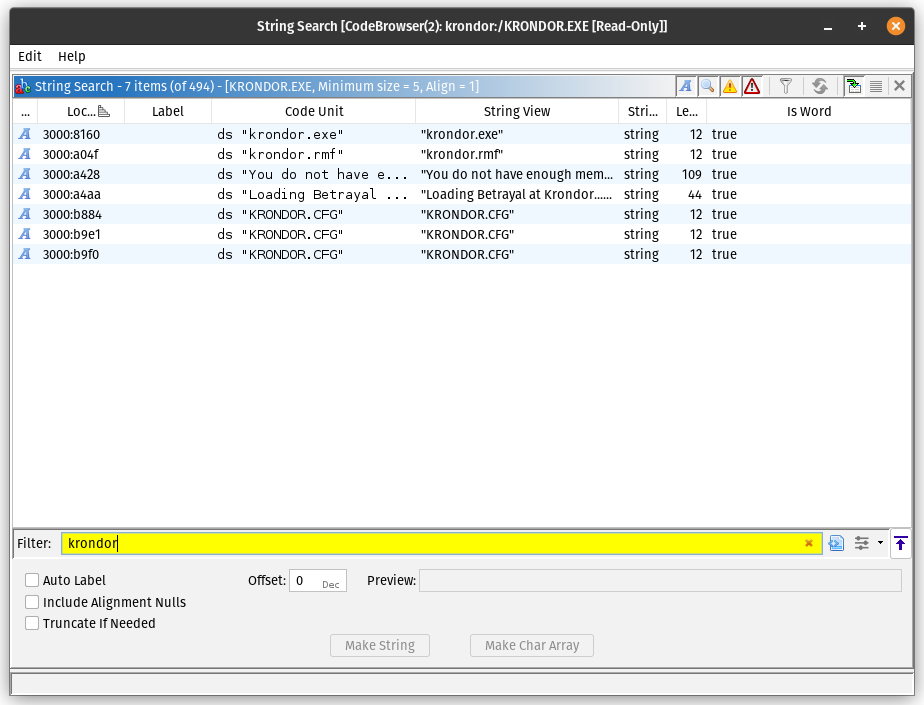Enable the Auto Label checkbox

[x=33, y=580]
